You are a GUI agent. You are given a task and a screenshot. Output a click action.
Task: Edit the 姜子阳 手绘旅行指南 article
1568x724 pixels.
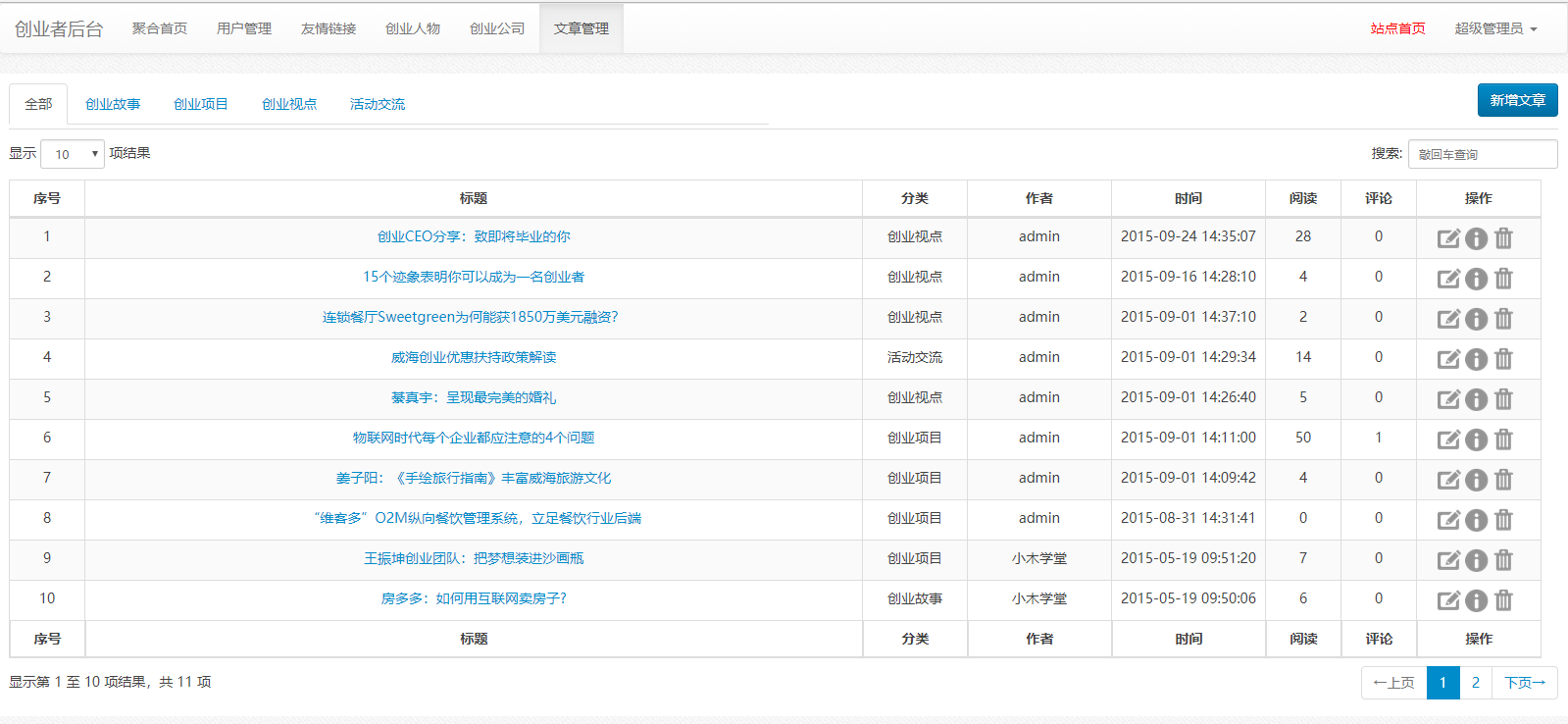[x=1448, y=480]
